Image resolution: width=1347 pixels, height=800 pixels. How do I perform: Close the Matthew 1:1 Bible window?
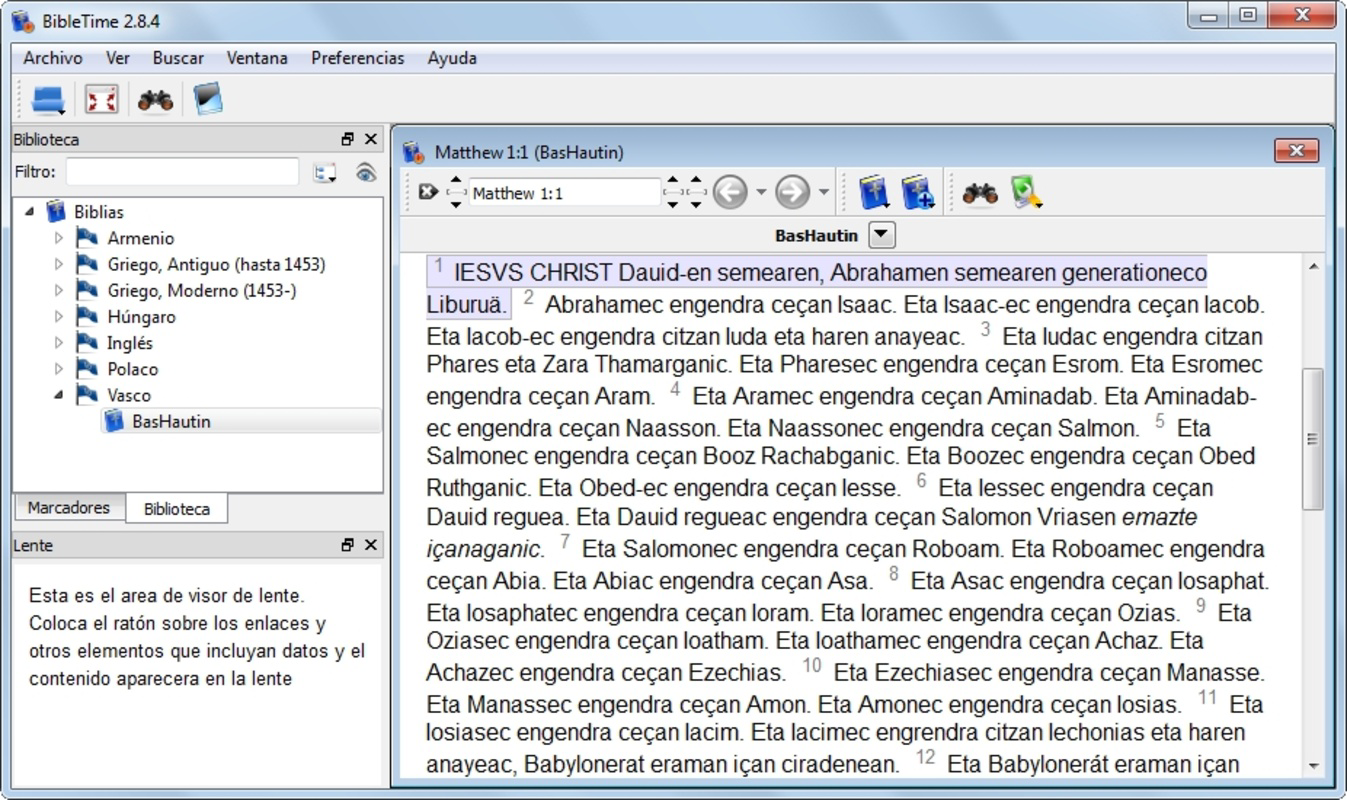1297,151
